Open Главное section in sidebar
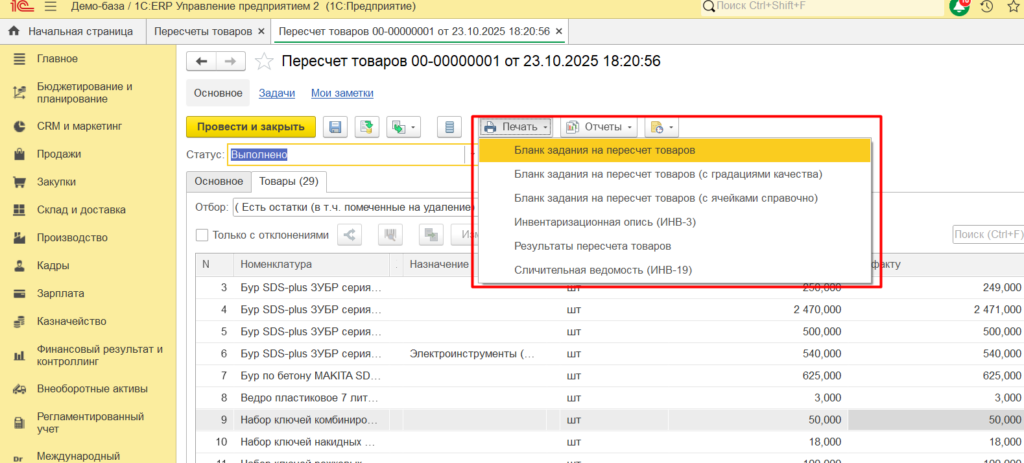This screenshot has height=463, width=1024. click(57, 59)
